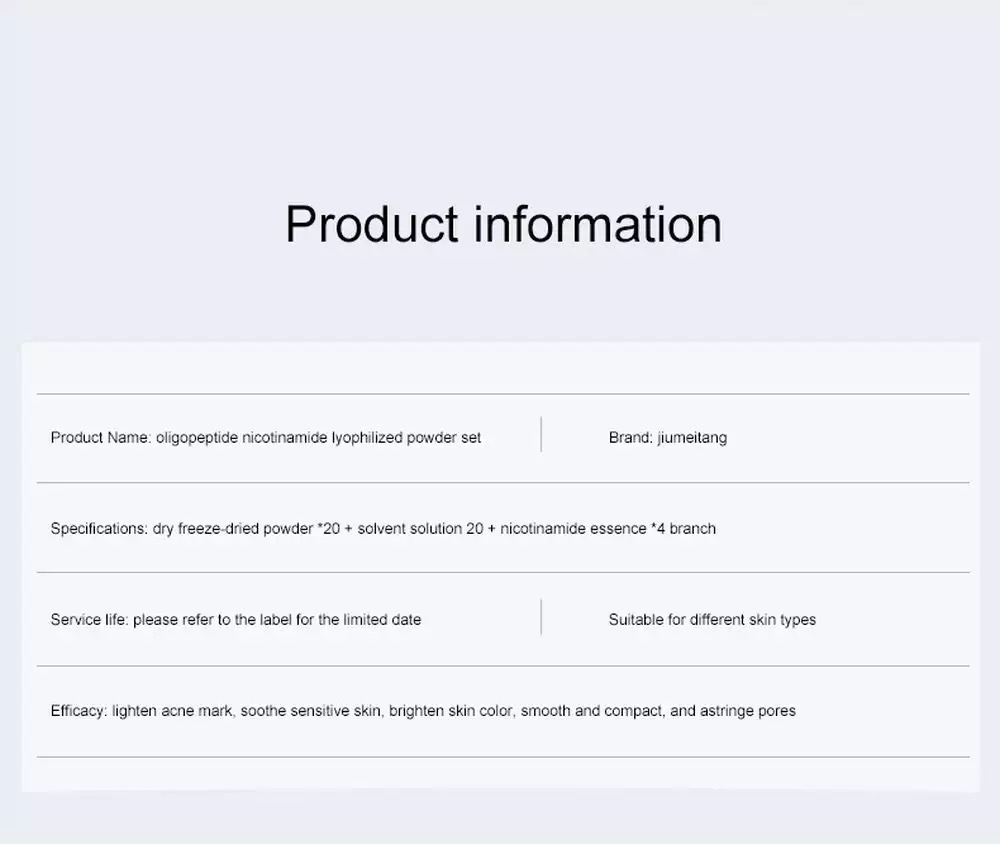
Task: Click the Brand: jiumeitang text
Action: (x=668, y=438)
